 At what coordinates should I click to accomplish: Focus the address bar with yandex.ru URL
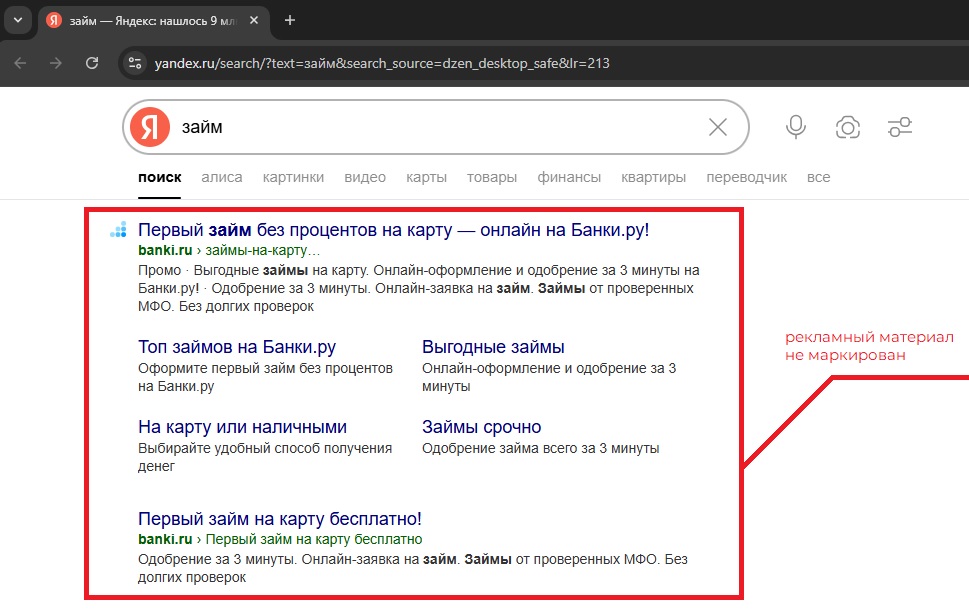pyautogui.click(x=382, y=63)
